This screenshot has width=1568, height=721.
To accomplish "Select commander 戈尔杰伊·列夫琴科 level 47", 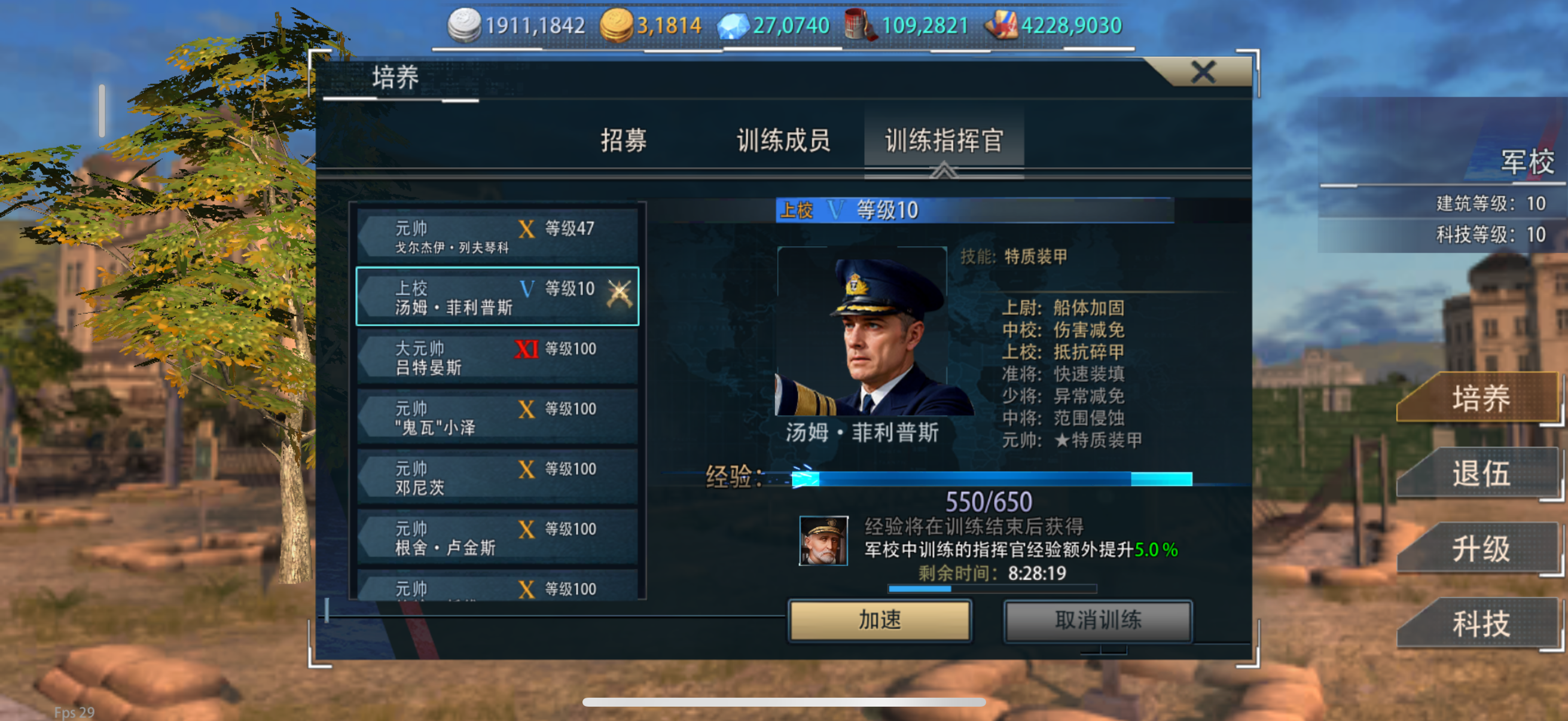I will click(498, 236).
